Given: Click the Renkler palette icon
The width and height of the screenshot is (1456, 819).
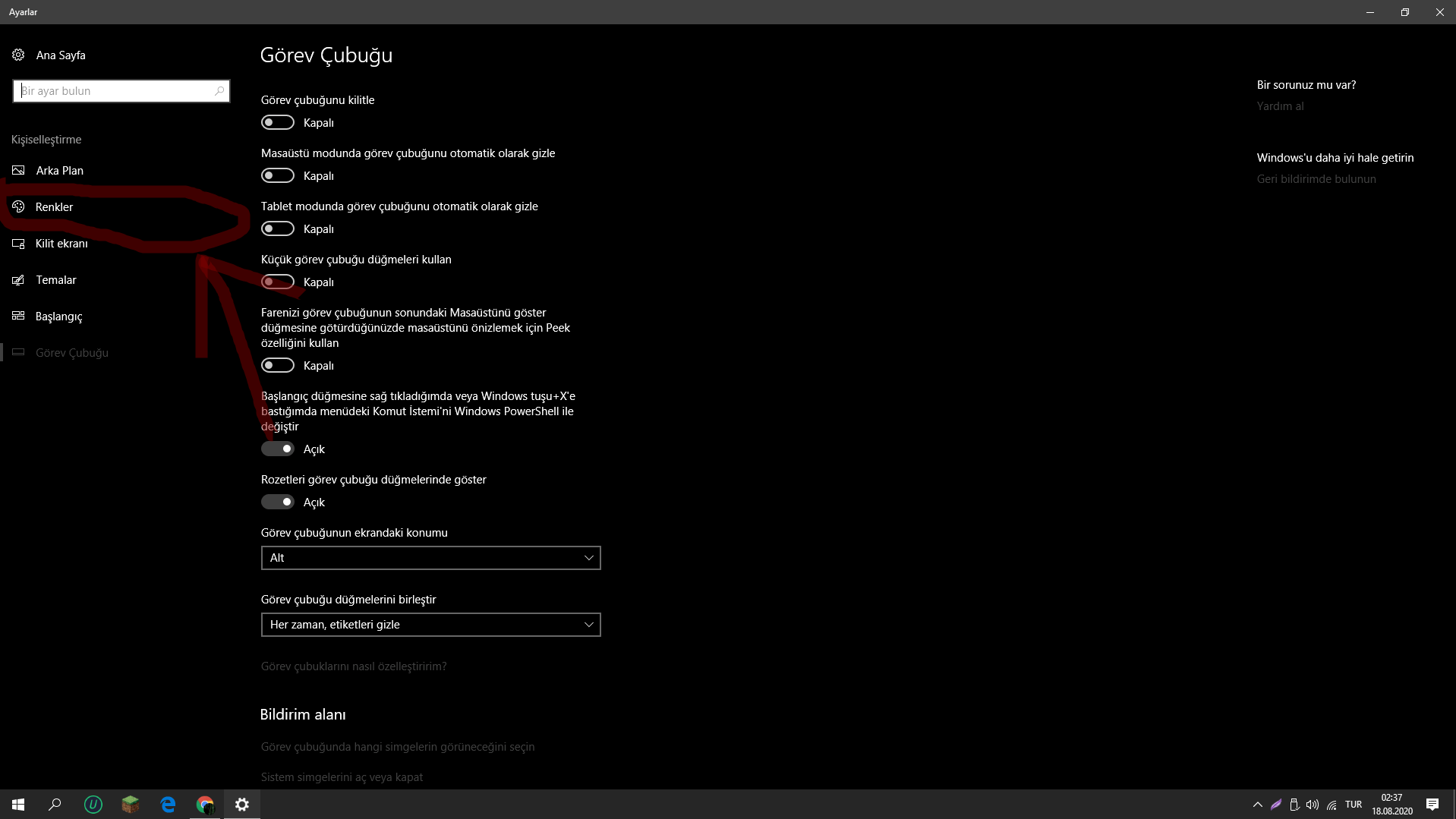Looking at the screenshot, I should (x=18, y=206).
